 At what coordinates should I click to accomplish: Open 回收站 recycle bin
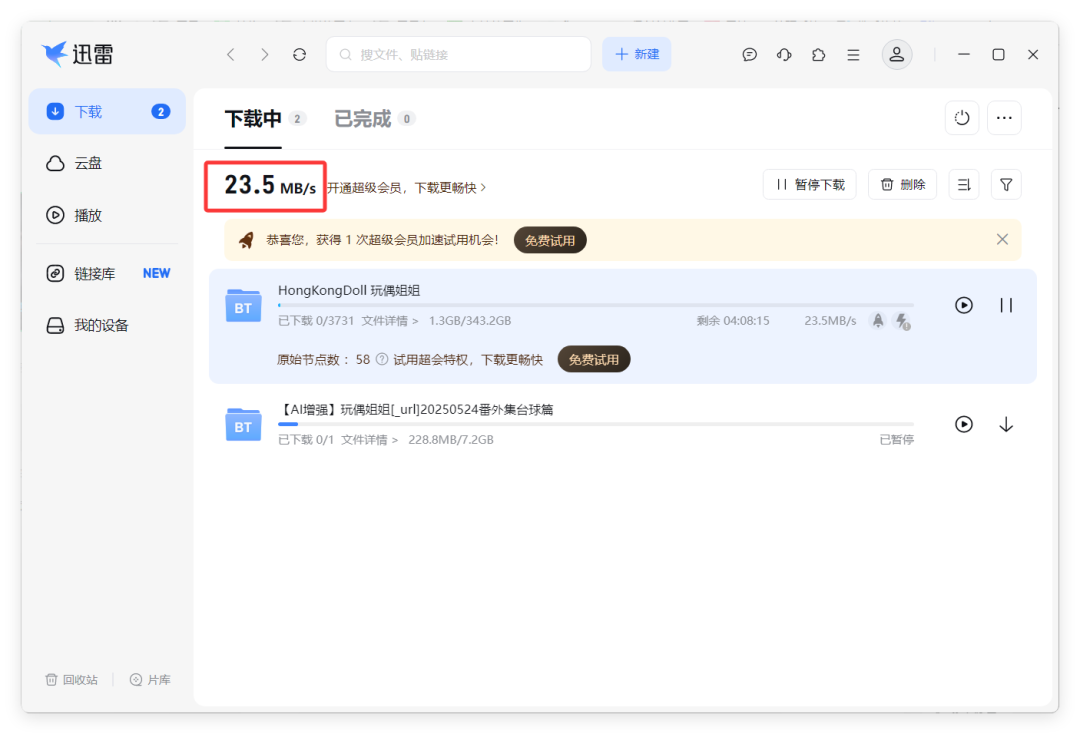pyautogui.click(x=72, y=680)
